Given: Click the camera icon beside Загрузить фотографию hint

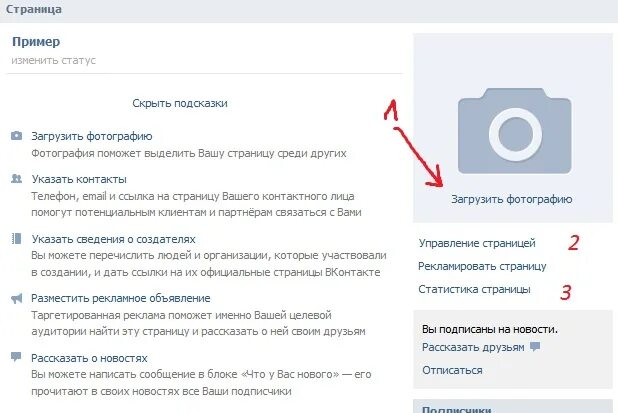Looking at the screenshot, I should click(x=17, y=136).
